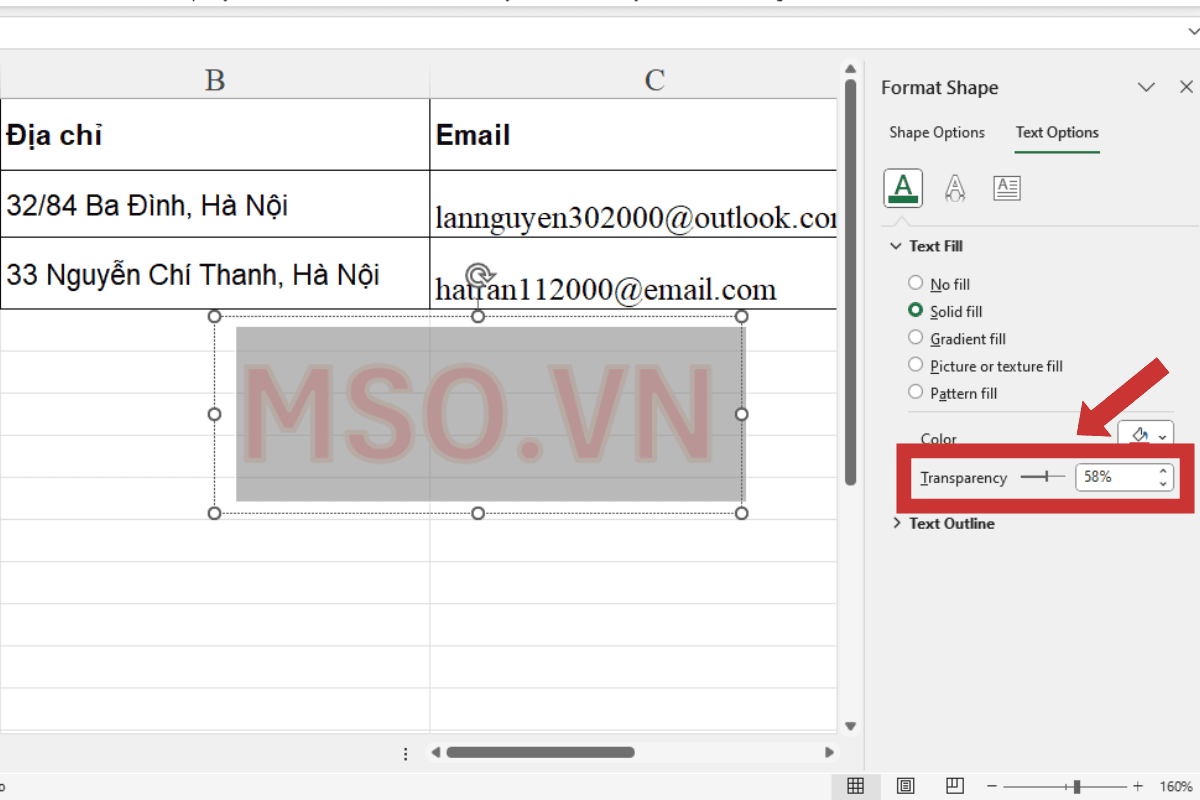The image size is (1200, 800).
Task: Click the Zoom Out minus icon
Action: 991,786
